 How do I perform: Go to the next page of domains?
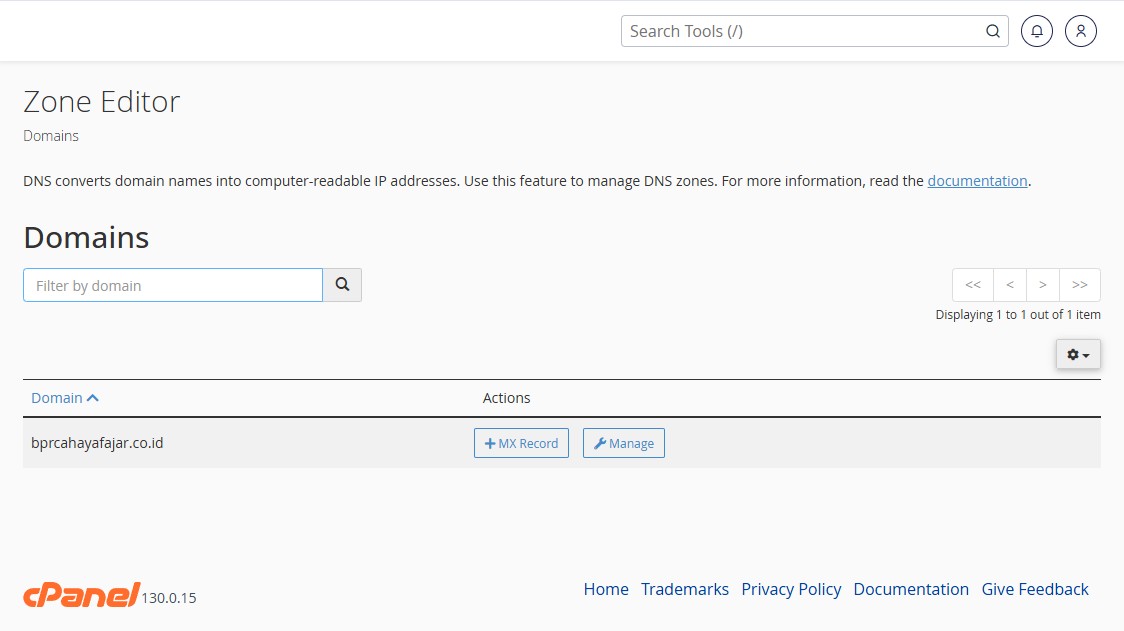click(x=1043, y=285)
